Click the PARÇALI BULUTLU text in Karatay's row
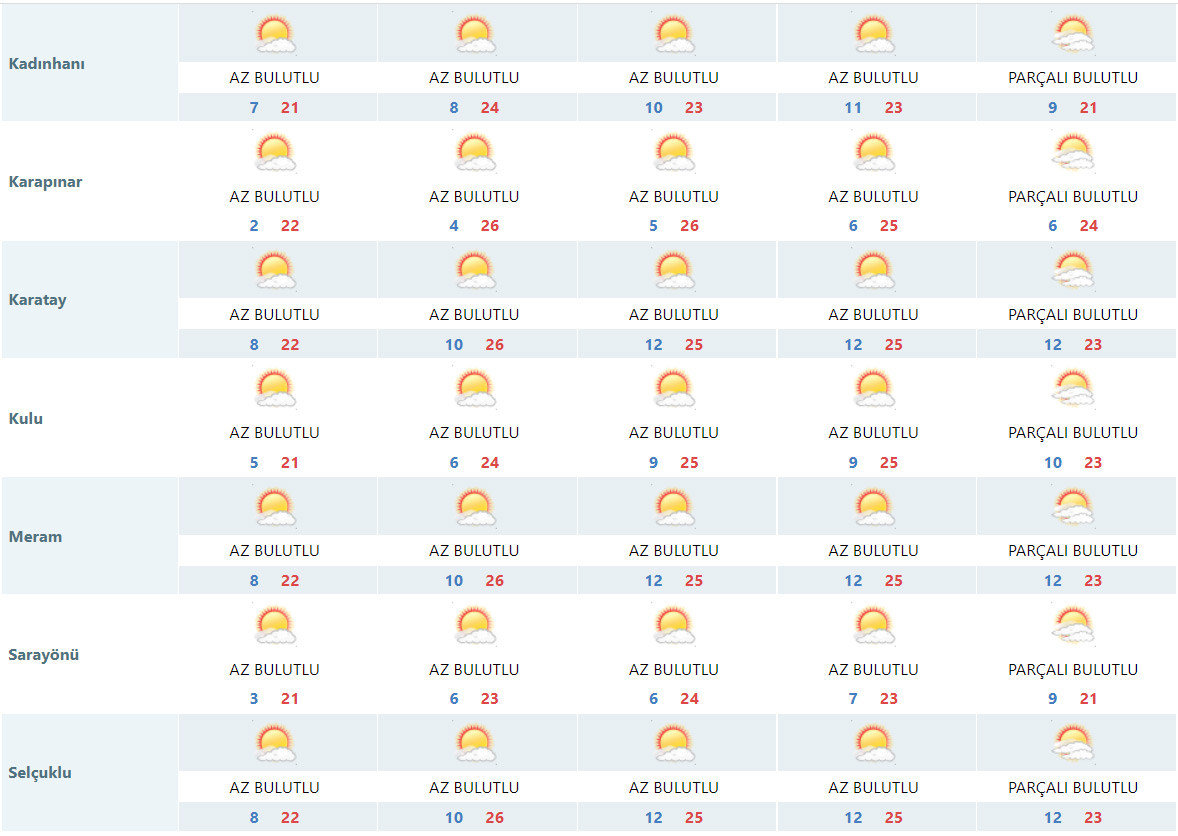This screenshot has width=1178, height=836. pyautogui.click(x=1073, y=314)
